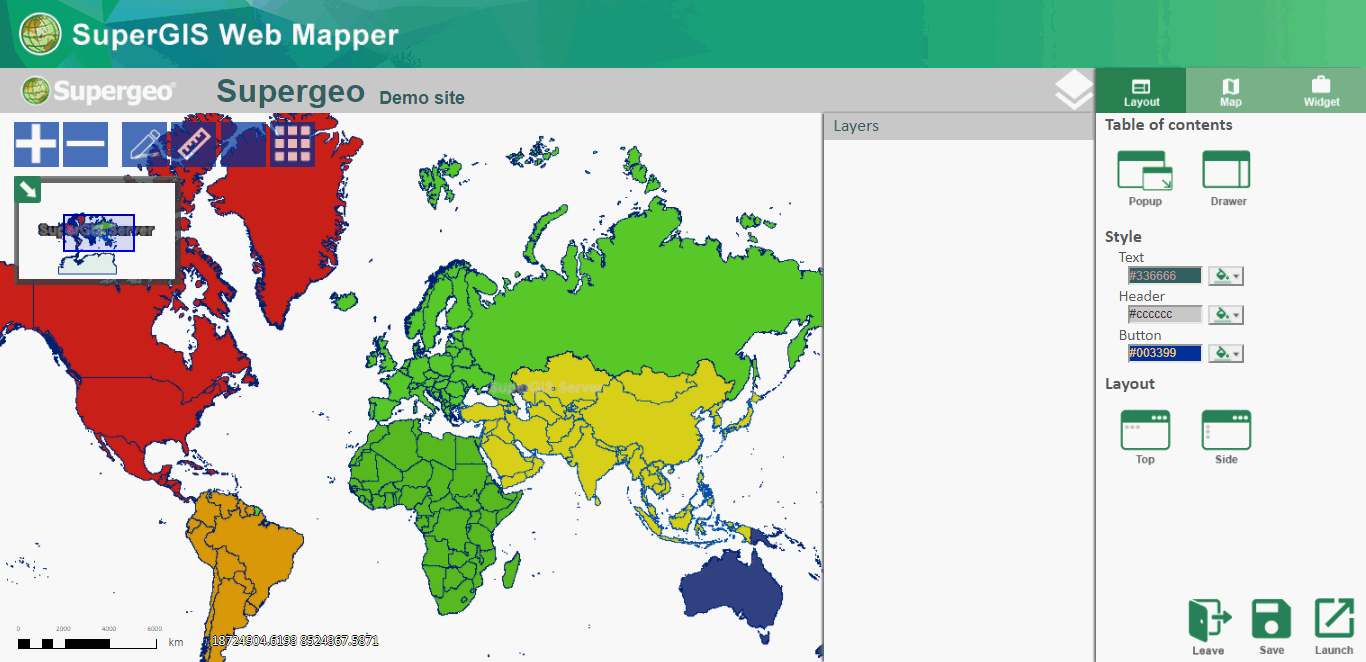This screenshot has width=1366, height=662.
Task: Click the map coordinates readout
Action: 295,640
